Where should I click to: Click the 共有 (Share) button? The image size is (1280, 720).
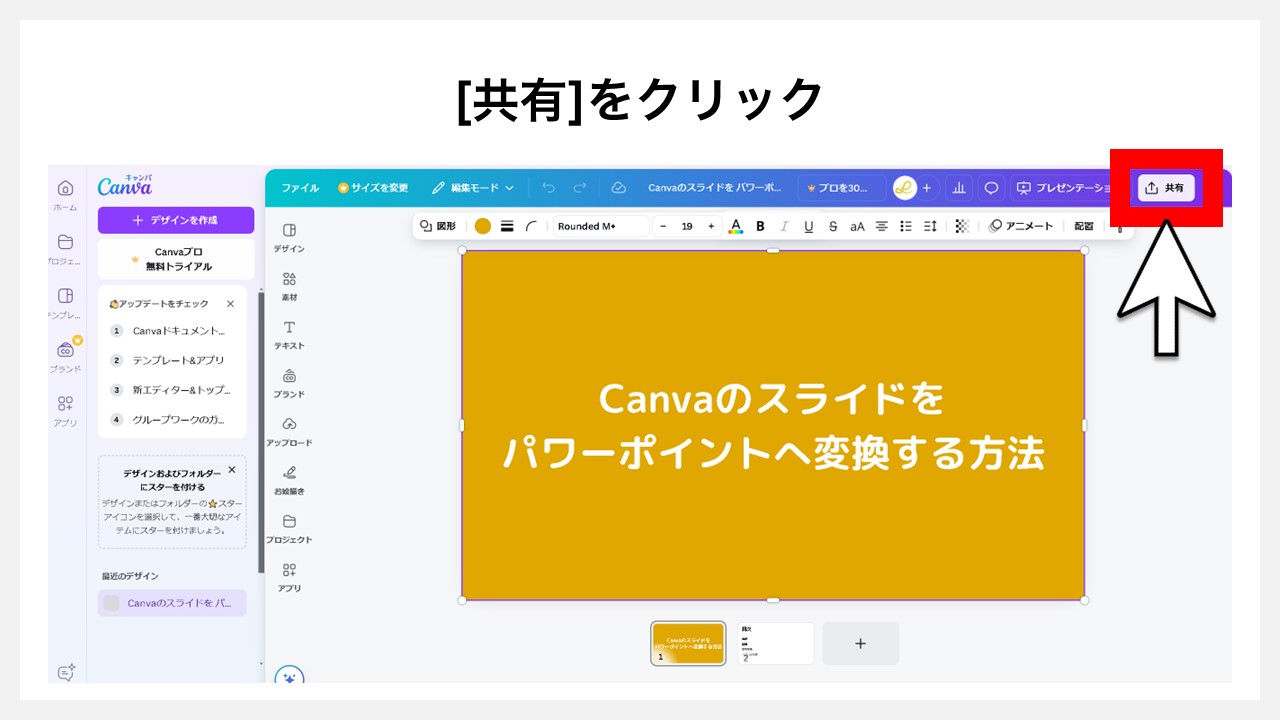tap(1165, 188)
